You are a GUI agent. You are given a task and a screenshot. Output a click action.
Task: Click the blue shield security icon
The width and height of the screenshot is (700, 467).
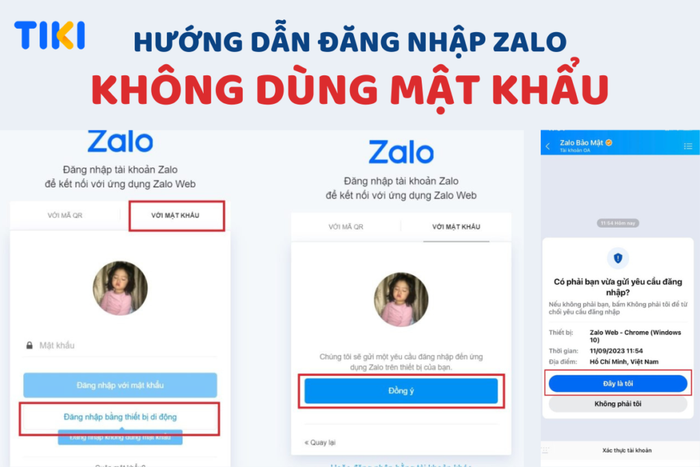click(x=618, y=258)
